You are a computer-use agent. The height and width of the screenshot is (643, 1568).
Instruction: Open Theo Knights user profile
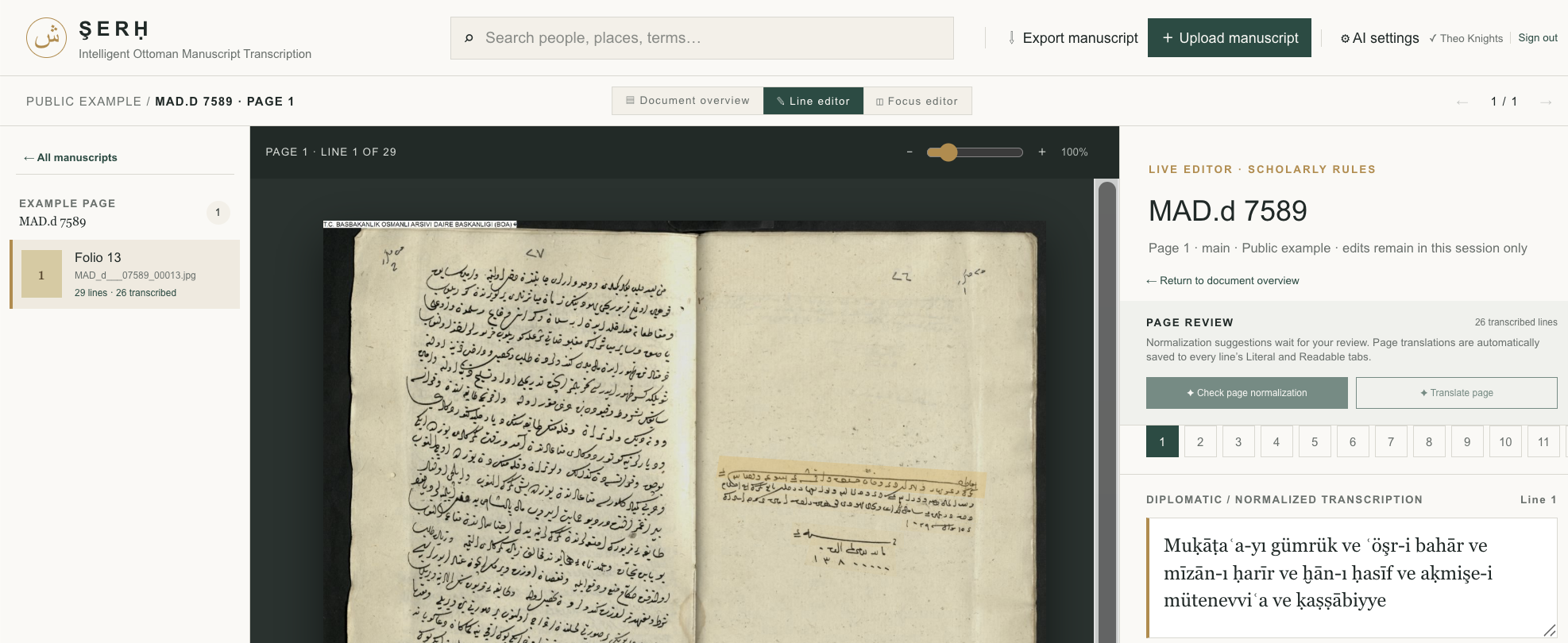[1466, 38]
